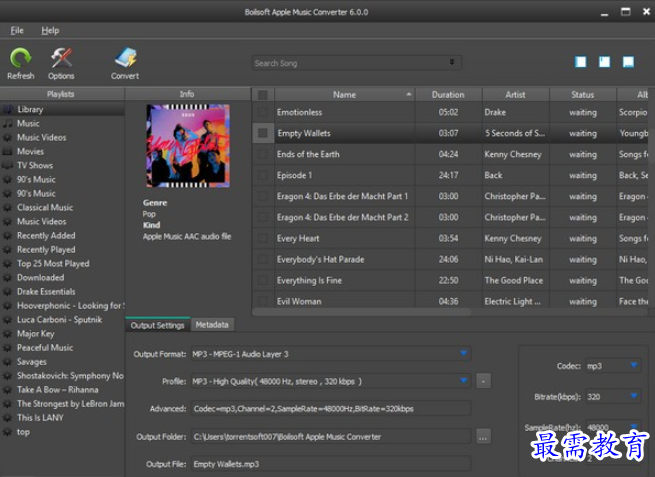Viewport: 655px width, 477px height.
Task: Click the gear icon beside Luca Carboni - Sputnik
Action: 7,320
